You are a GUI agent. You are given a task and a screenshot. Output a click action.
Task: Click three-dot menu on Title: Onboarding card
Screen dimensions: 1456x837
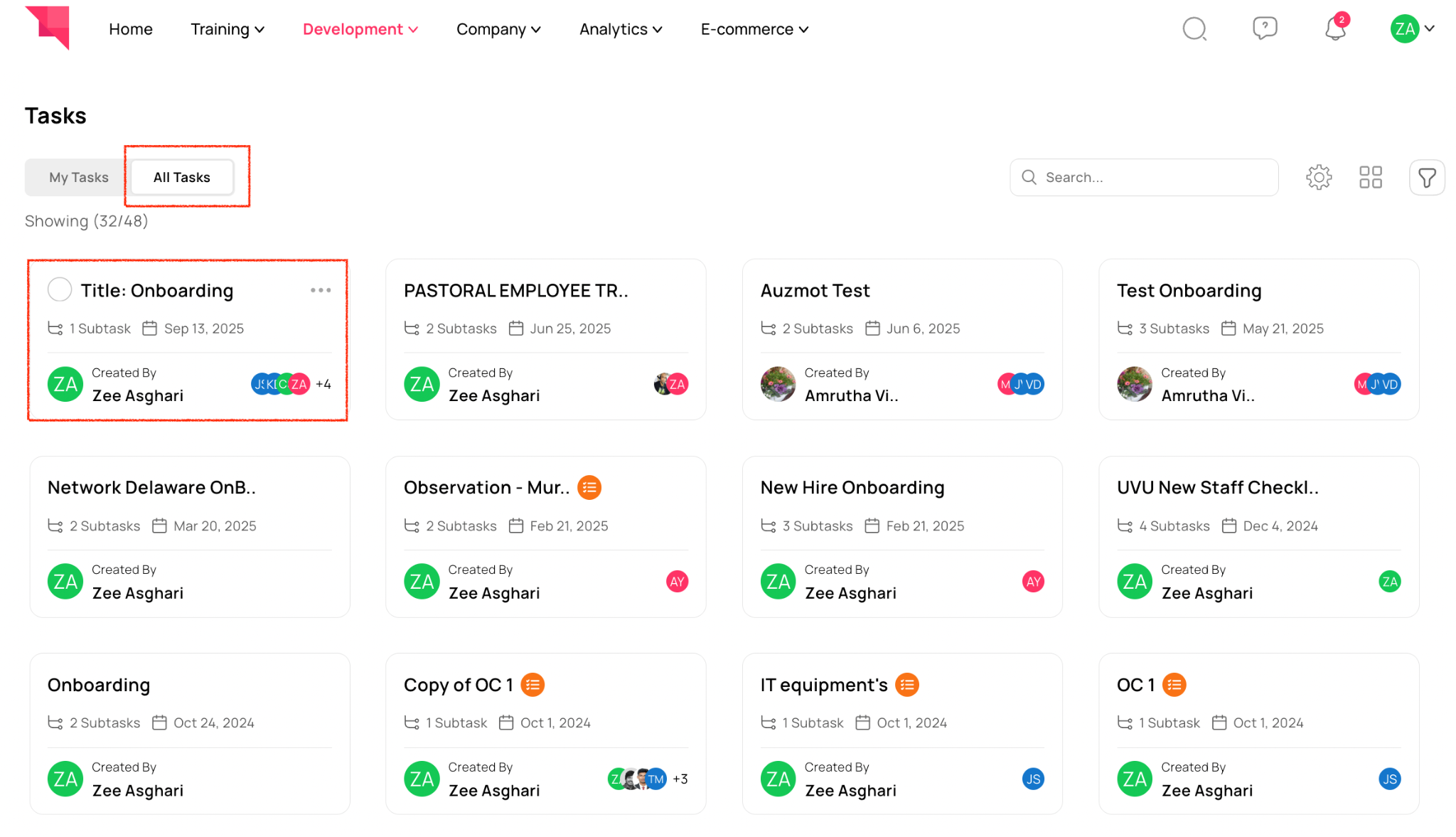pyautogui.click(x=321, y=290)
